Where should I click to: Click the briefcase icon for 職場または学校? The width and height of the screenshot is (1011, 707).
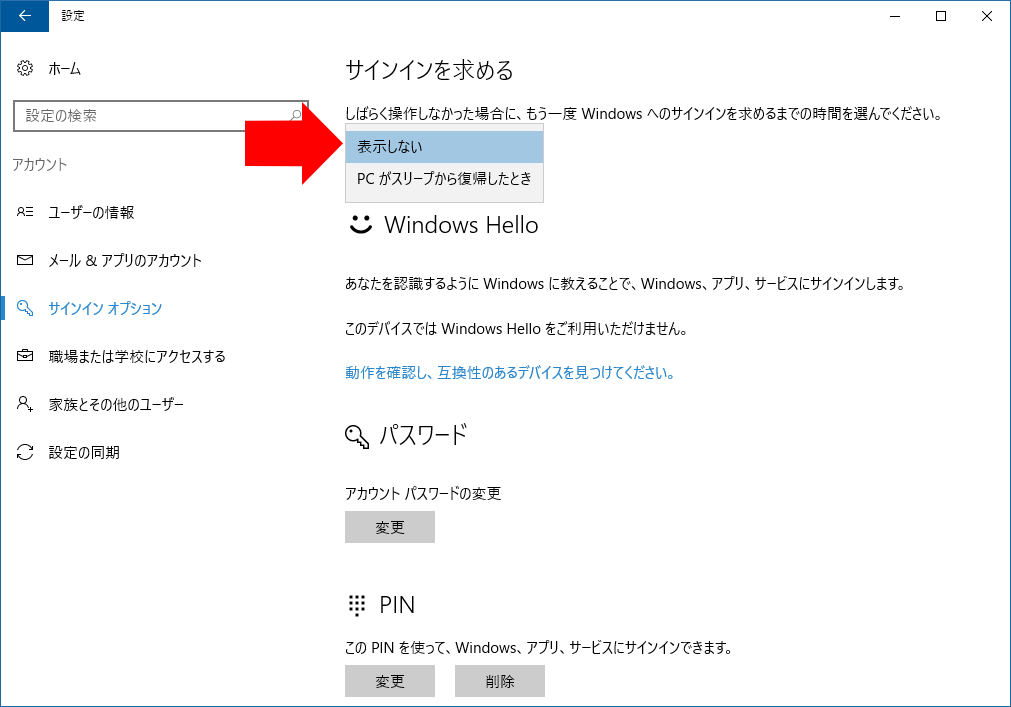tap(25, 356)
